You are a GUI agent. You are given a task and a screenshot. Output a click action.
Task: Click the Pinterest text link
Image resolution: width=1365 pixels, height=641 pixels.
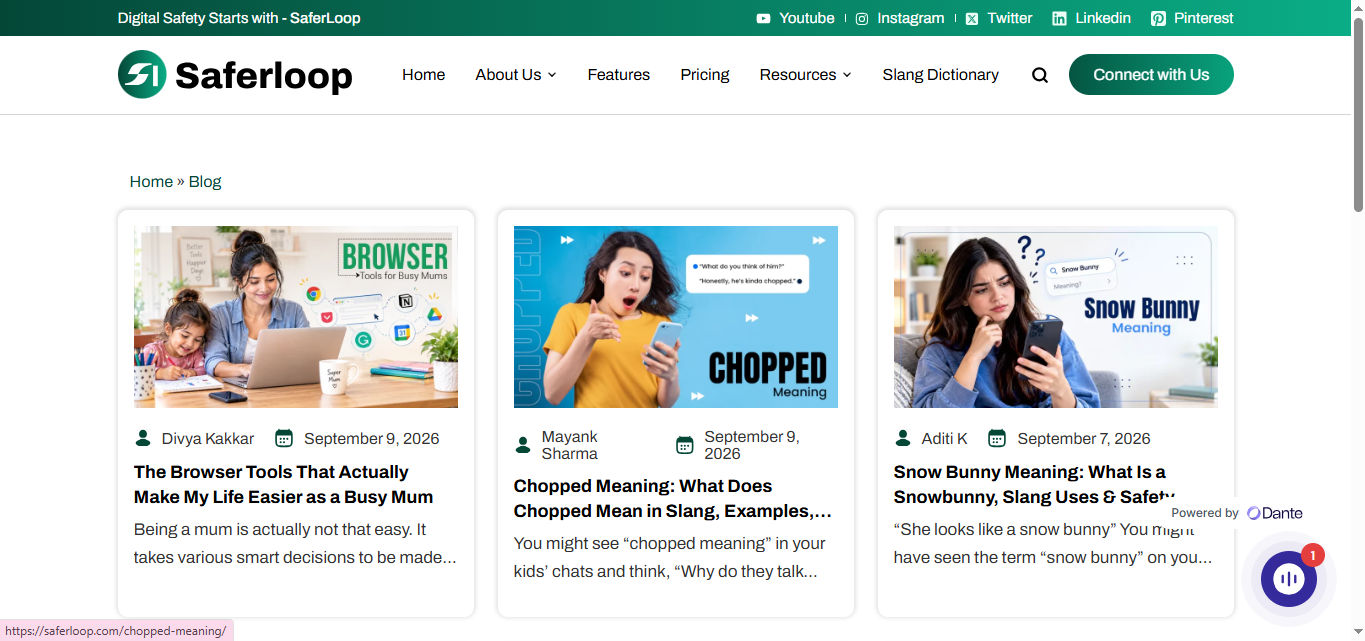coord(1204,18)
